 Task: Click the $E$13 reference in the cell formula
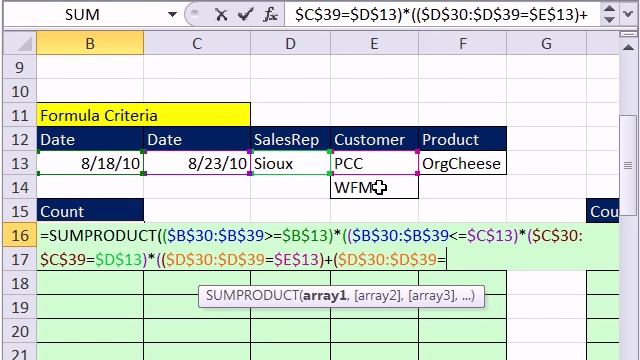click(x=296, y=260)
